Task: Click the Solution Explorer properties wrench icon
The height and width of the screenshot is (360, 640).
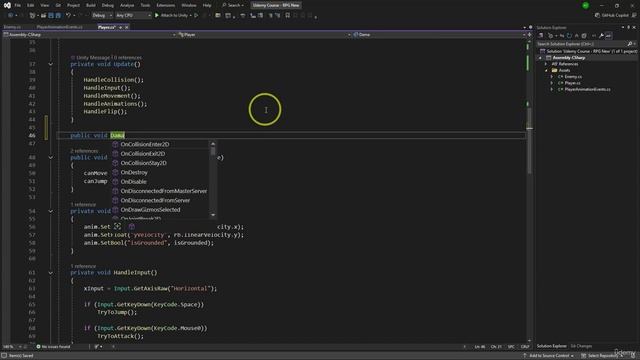Action: pos(601,36)
